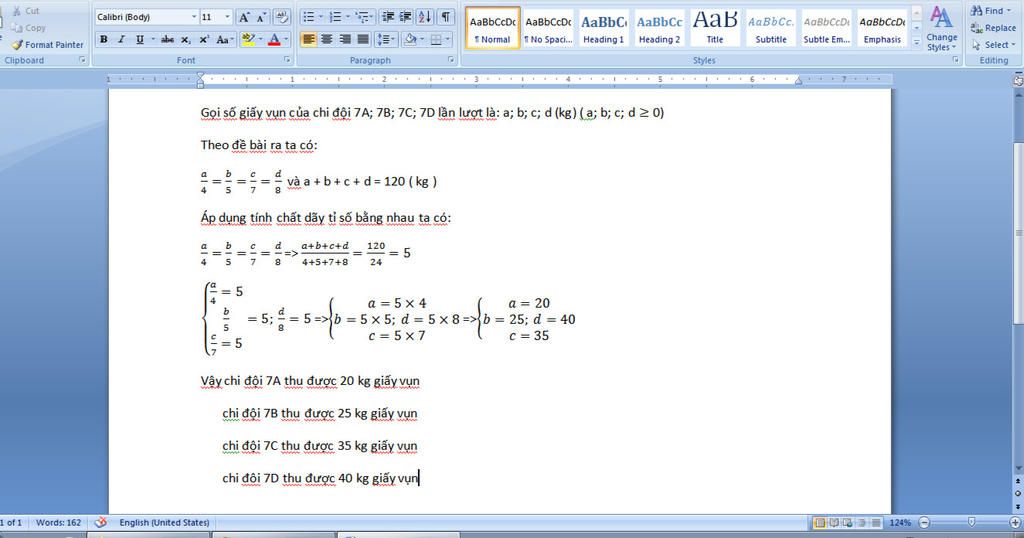This screenshot has width=1024, height=538.
Task: Toggle superscript formatting
Action: [x=204, y=40]
